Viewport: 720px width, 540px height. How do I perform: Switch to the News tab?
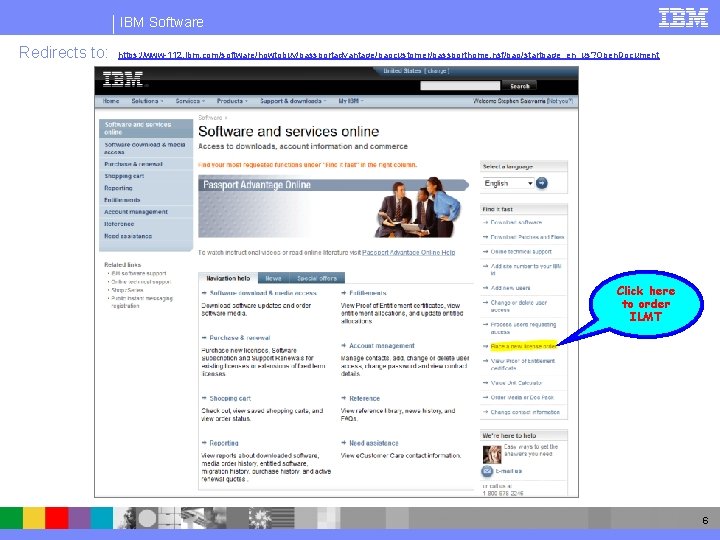(x=274, y=278)
